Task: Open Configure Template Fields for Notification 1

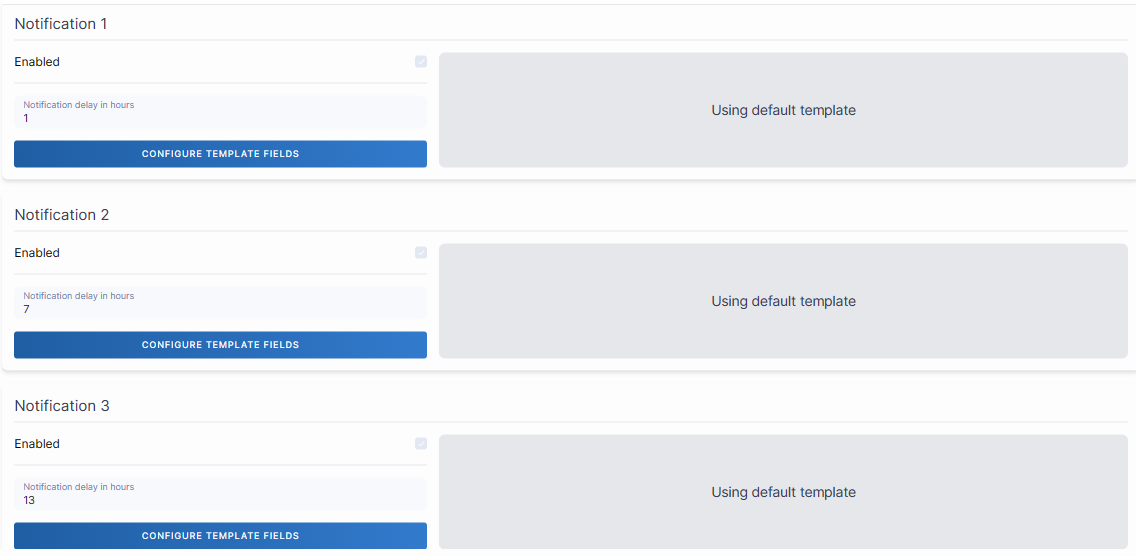Action: [x=220, y=154]
